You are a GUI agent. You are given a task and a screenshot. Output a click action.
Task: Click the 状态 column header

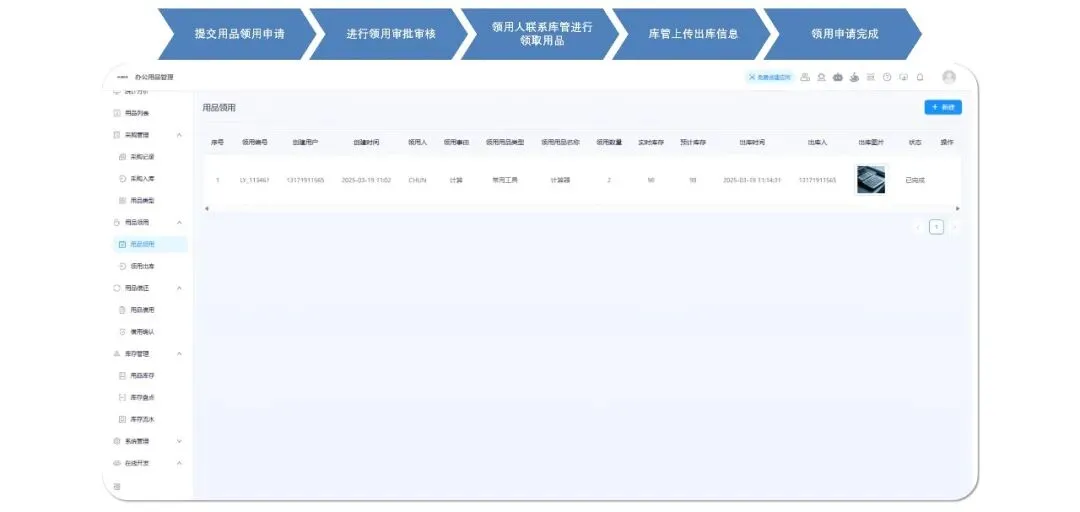(x=915, y=143)
